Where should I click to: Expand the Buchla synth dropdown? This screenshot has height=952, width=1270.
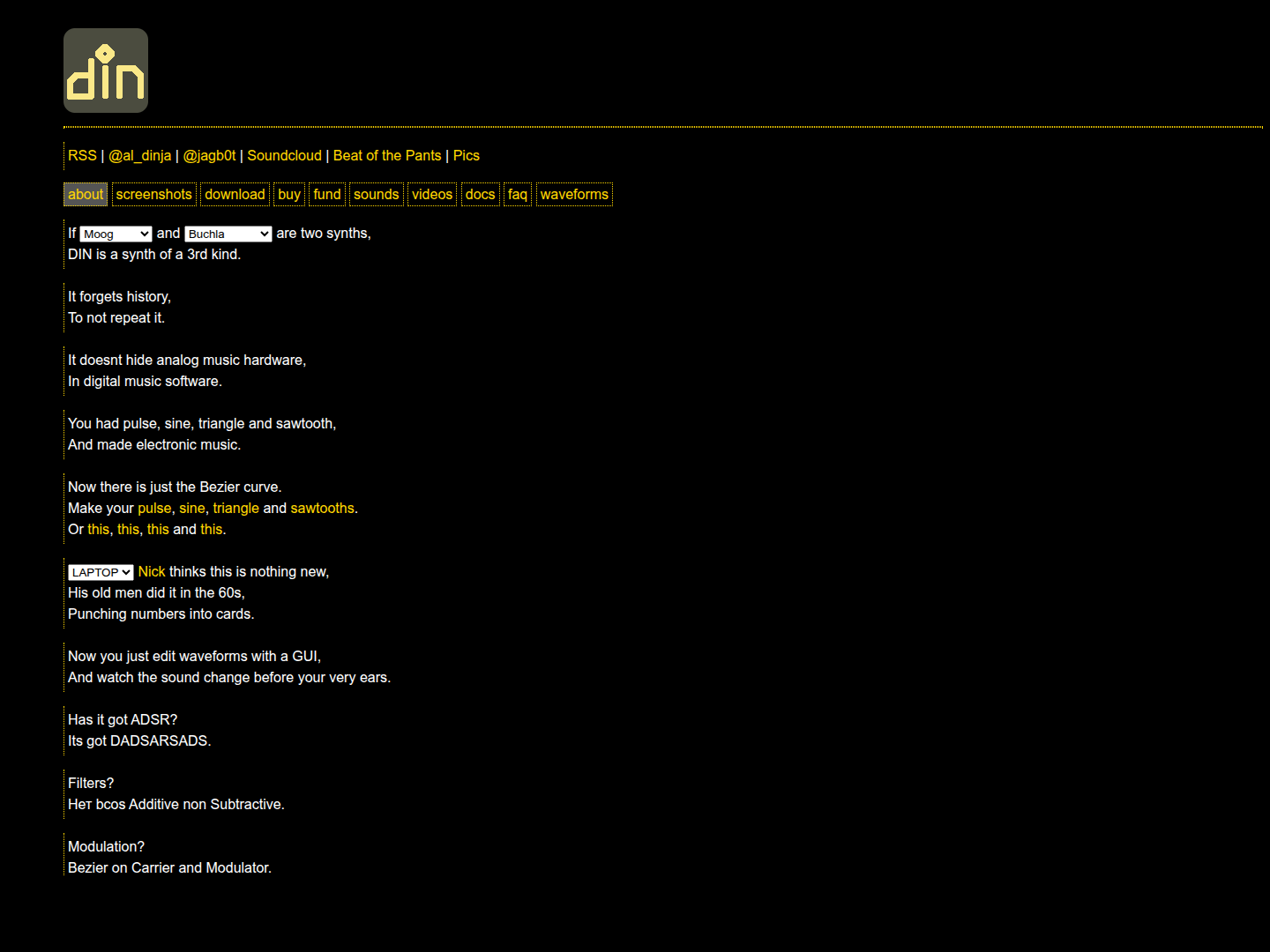click(x=228, y=234)
